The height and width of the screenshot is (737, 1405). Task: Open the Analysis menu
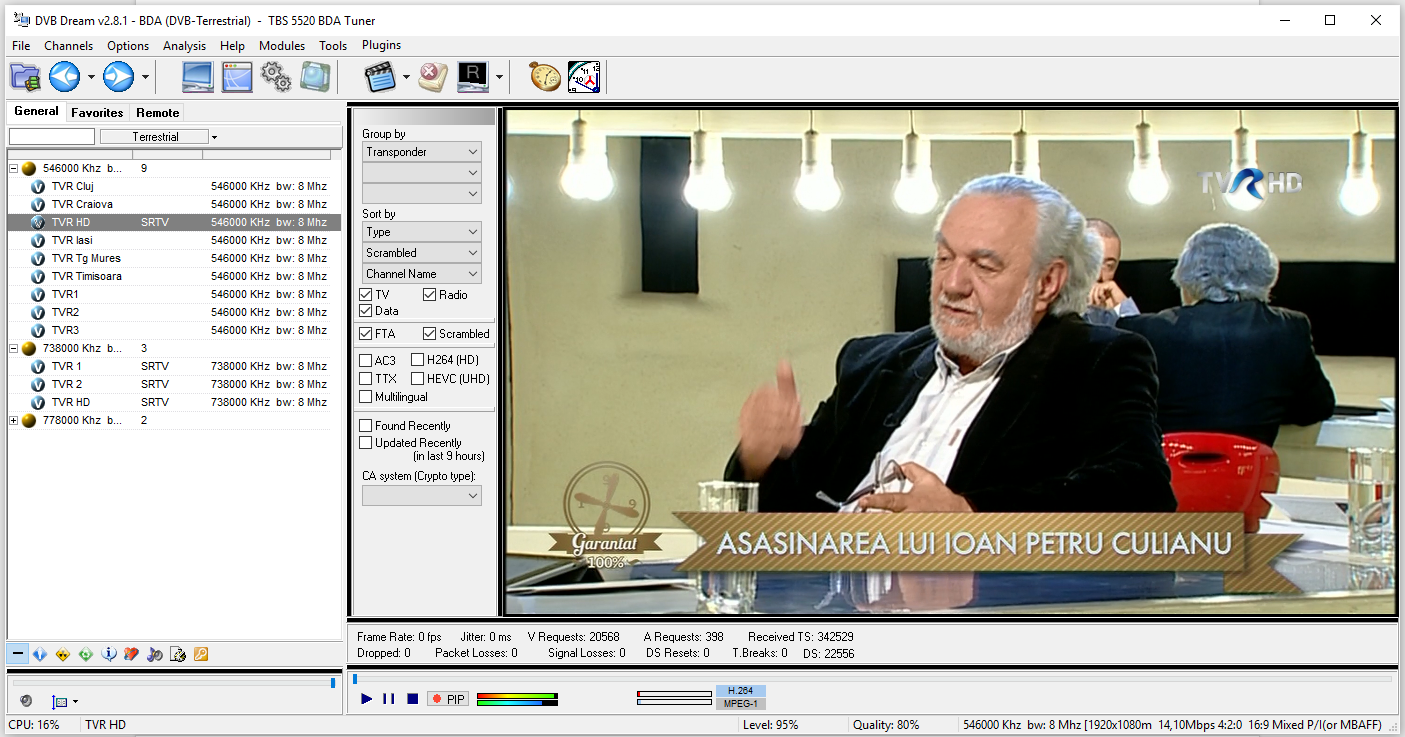pos(184,45)
